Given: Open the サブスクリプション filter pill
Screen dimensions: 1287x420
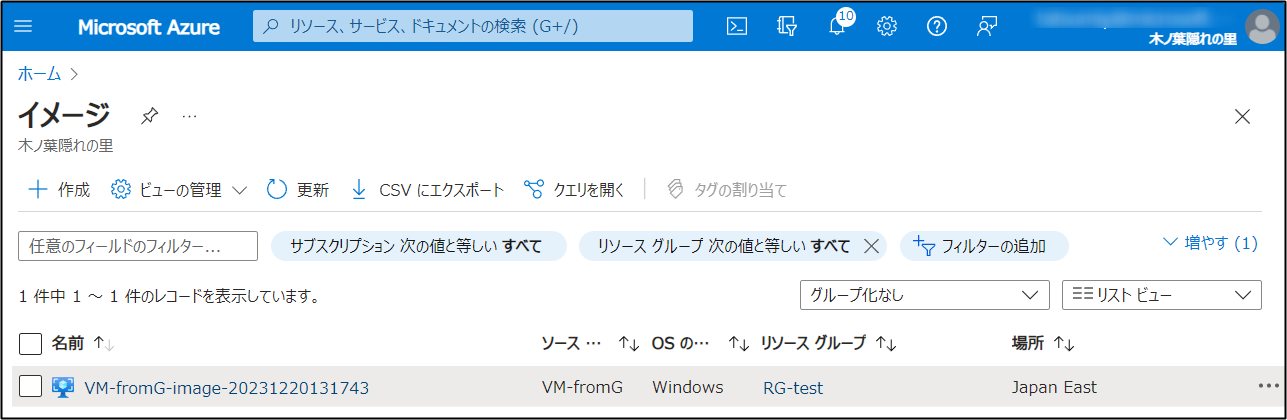Looking at the screenshot, I should click(419, 245).
